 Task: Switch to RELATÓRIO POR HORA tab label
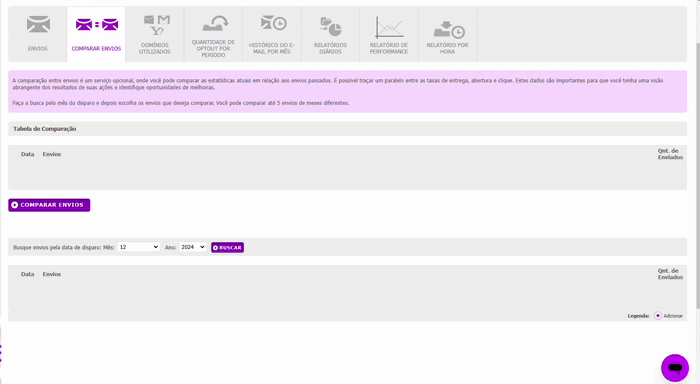click(447, 48)
